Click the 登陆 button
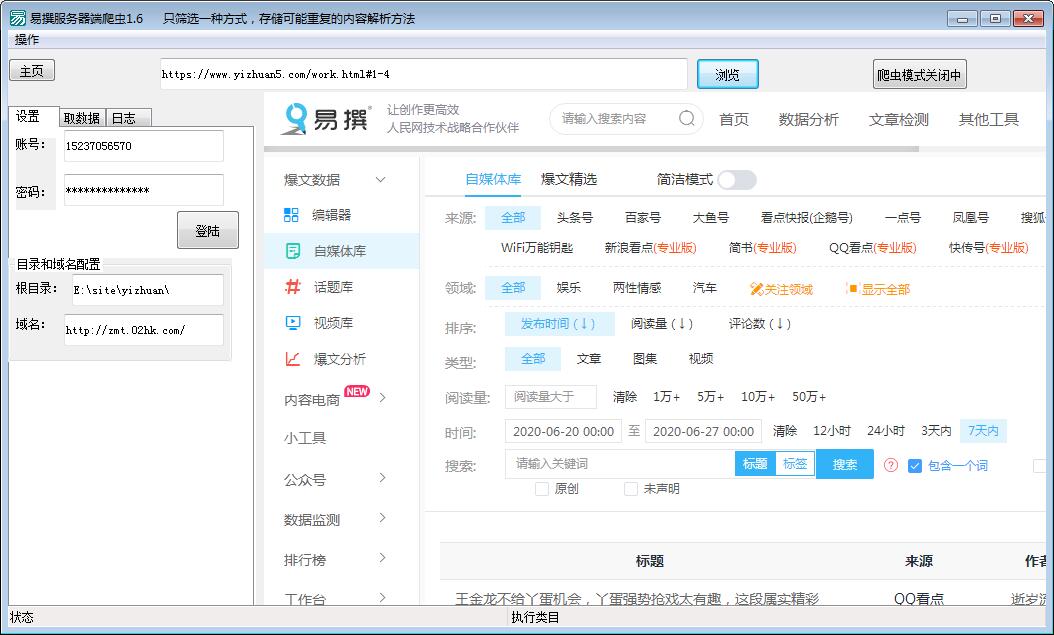Viewport: 1054px width, 635px height. (208, 230)
